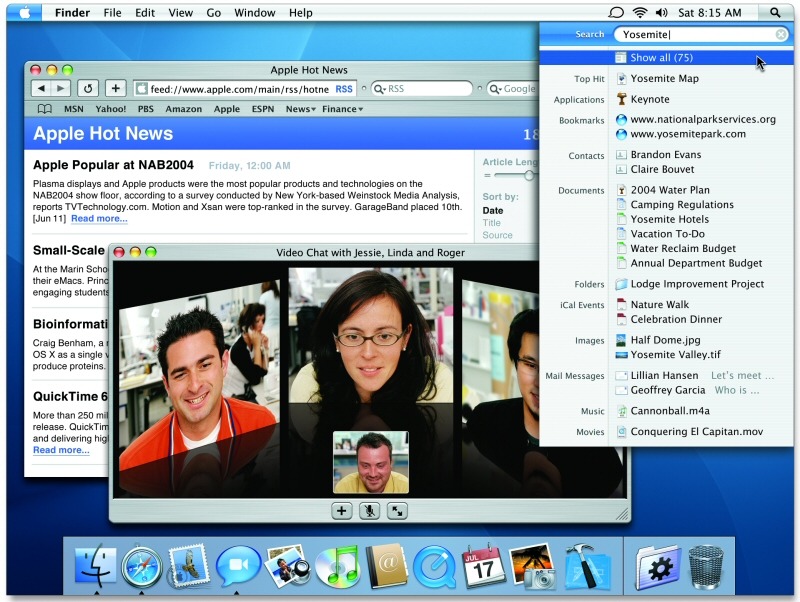This screenshot has height=602, width=800.
Task: Launch QuickTime Player from Dock
Action: [434, 567]
